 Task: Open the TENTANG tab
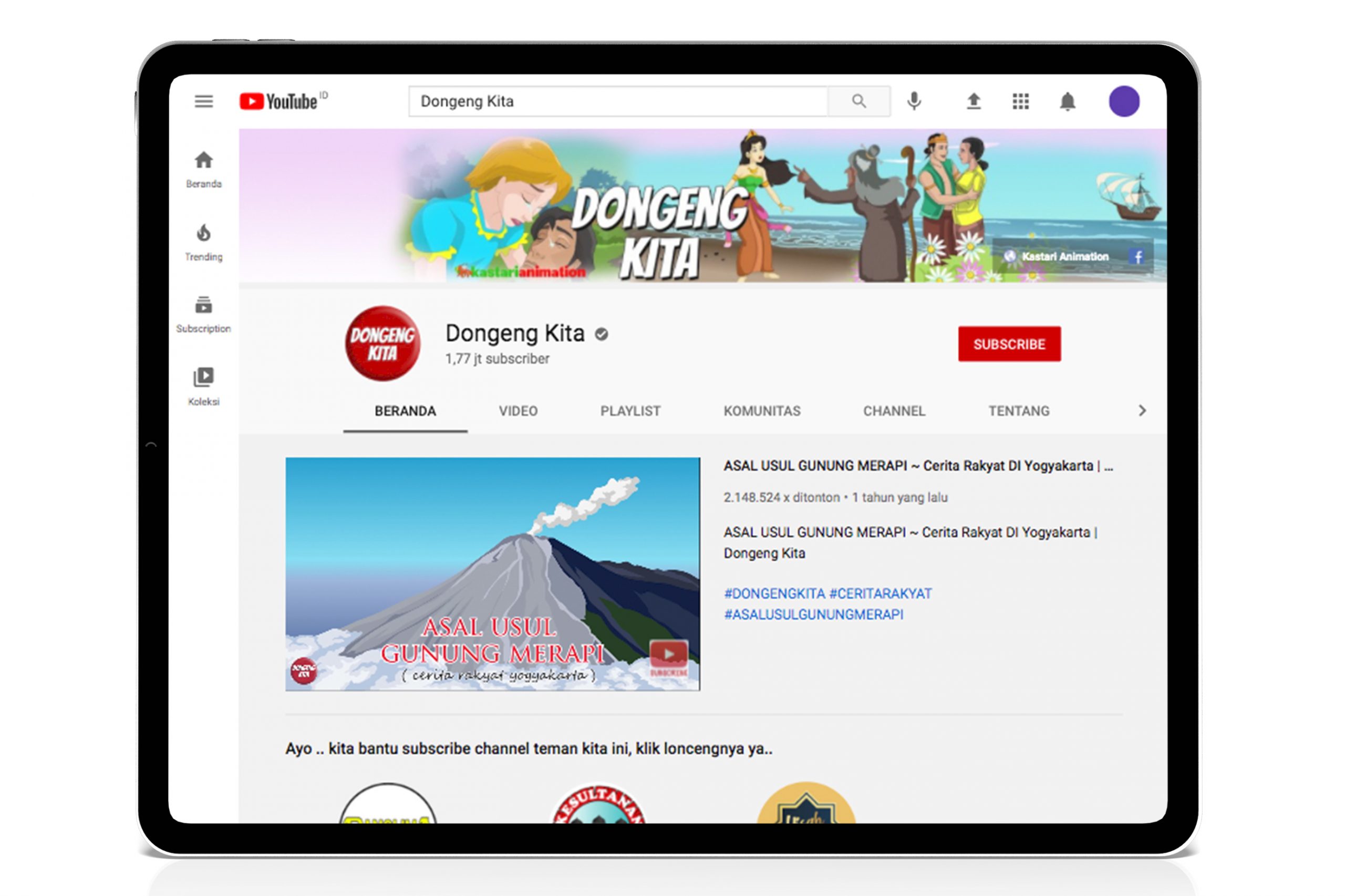point(1019,411)
